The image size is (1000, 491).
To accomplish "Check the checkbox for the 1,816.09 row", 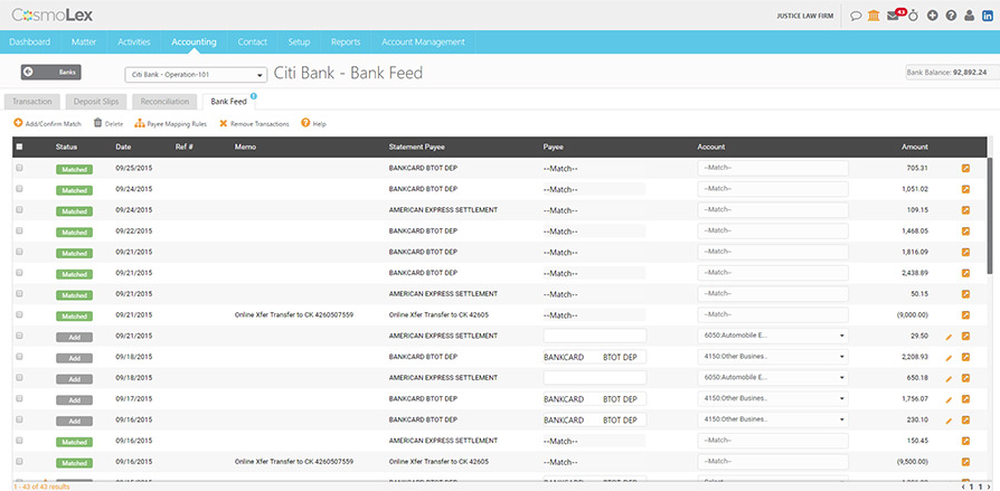I will point(19,252).
